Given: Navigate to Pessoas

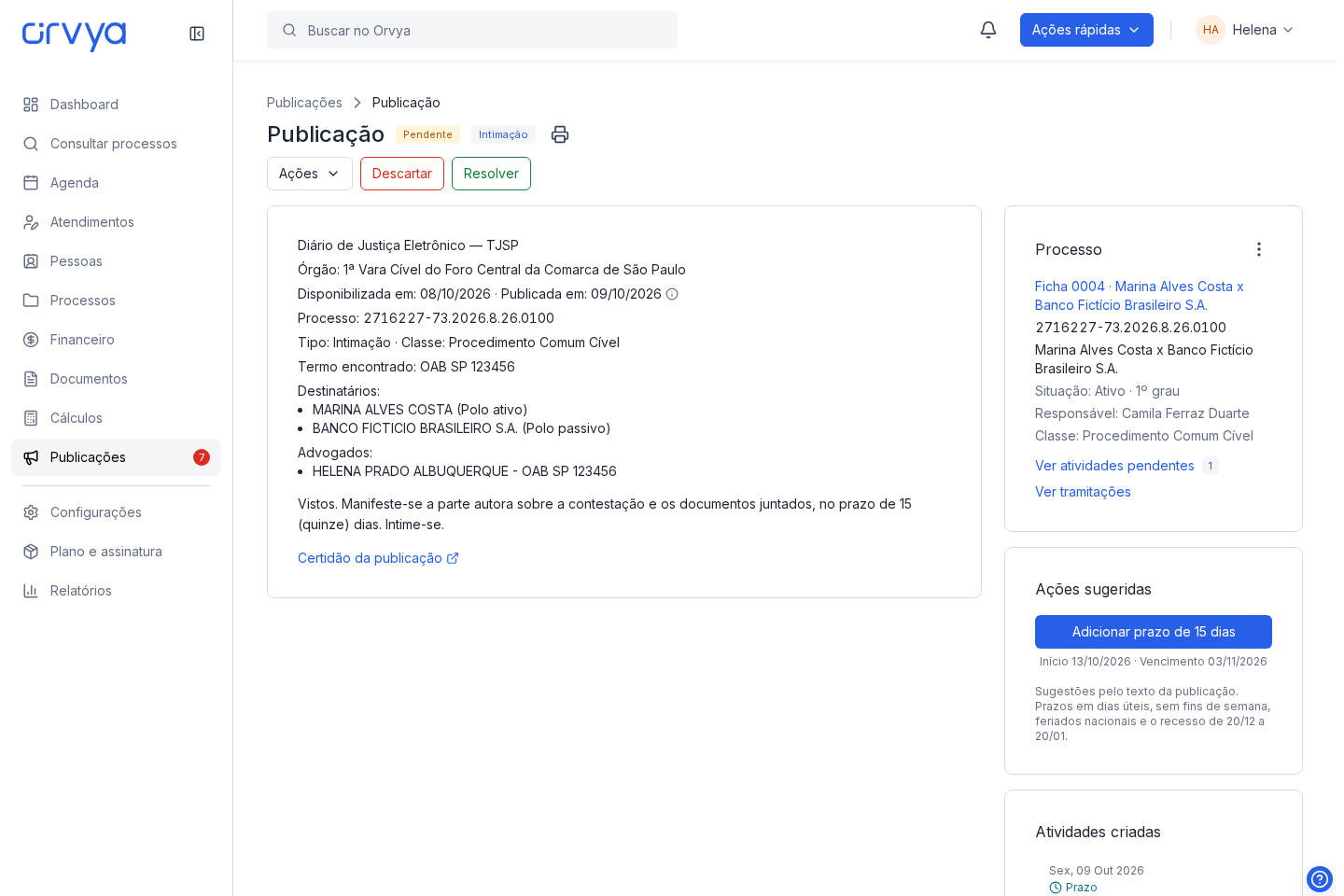Looking at the screenshot, I should pos(116,261).
